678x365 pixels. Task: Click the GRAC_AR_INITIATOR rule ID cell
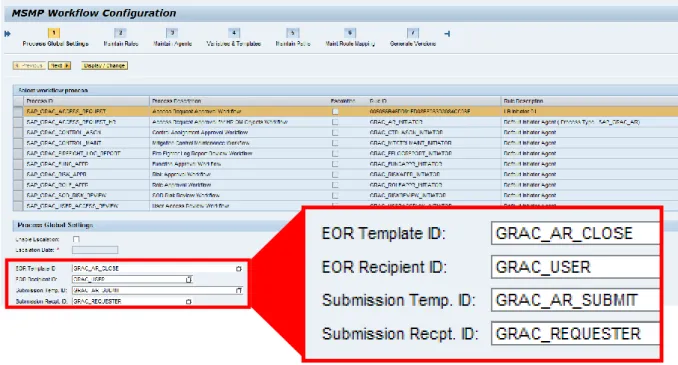point(434,122)
